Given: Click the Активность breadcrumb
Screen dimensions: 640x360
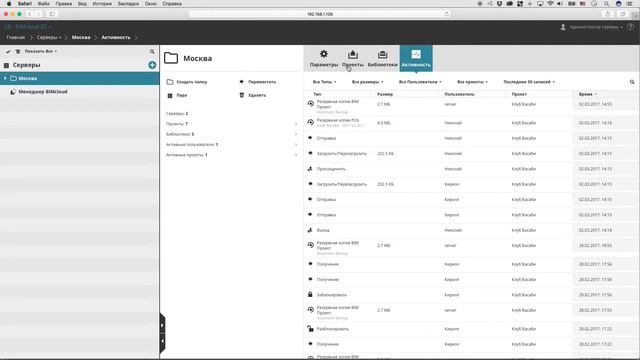Looking at the screenshot, I should click(116, 38).
